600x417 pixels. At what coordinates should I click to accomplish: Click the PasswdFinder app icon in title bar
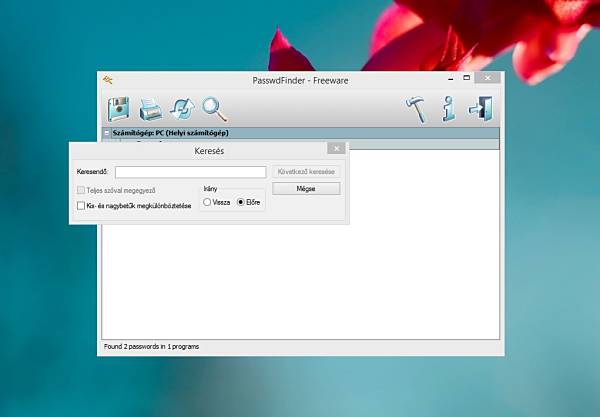108,80
